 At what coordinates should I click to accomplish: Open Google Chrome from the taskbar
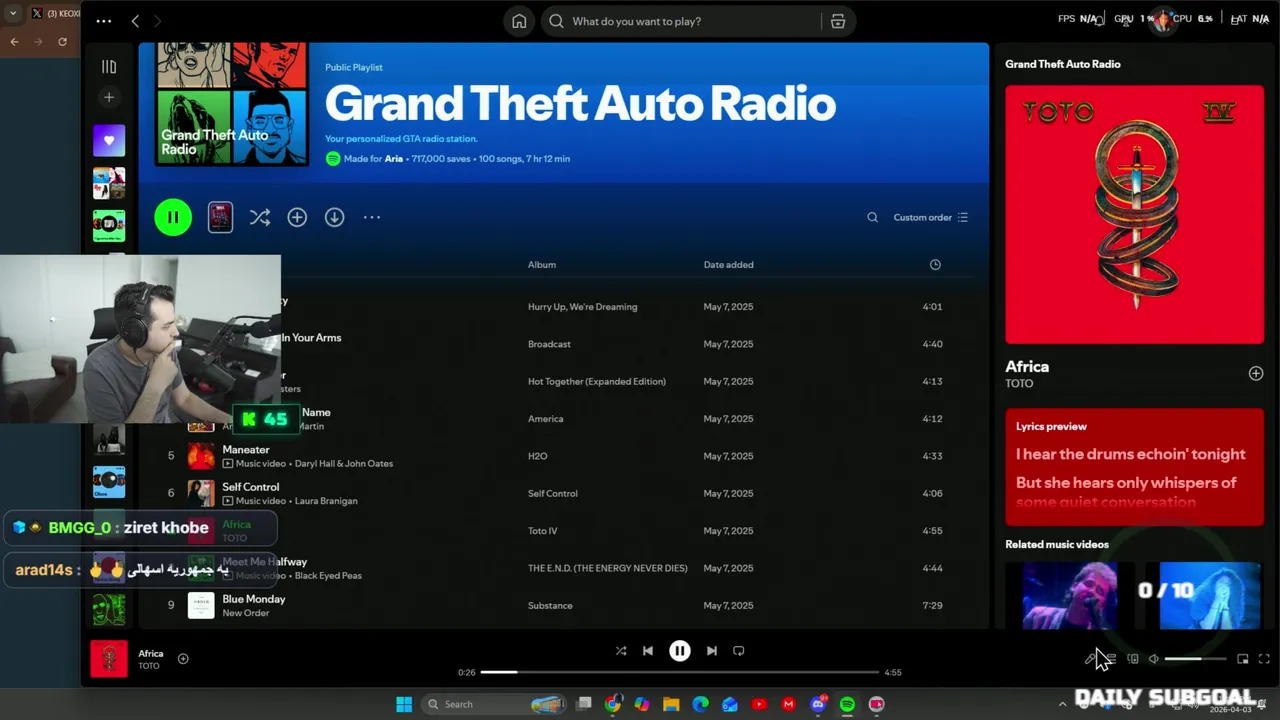click(613, 704)
